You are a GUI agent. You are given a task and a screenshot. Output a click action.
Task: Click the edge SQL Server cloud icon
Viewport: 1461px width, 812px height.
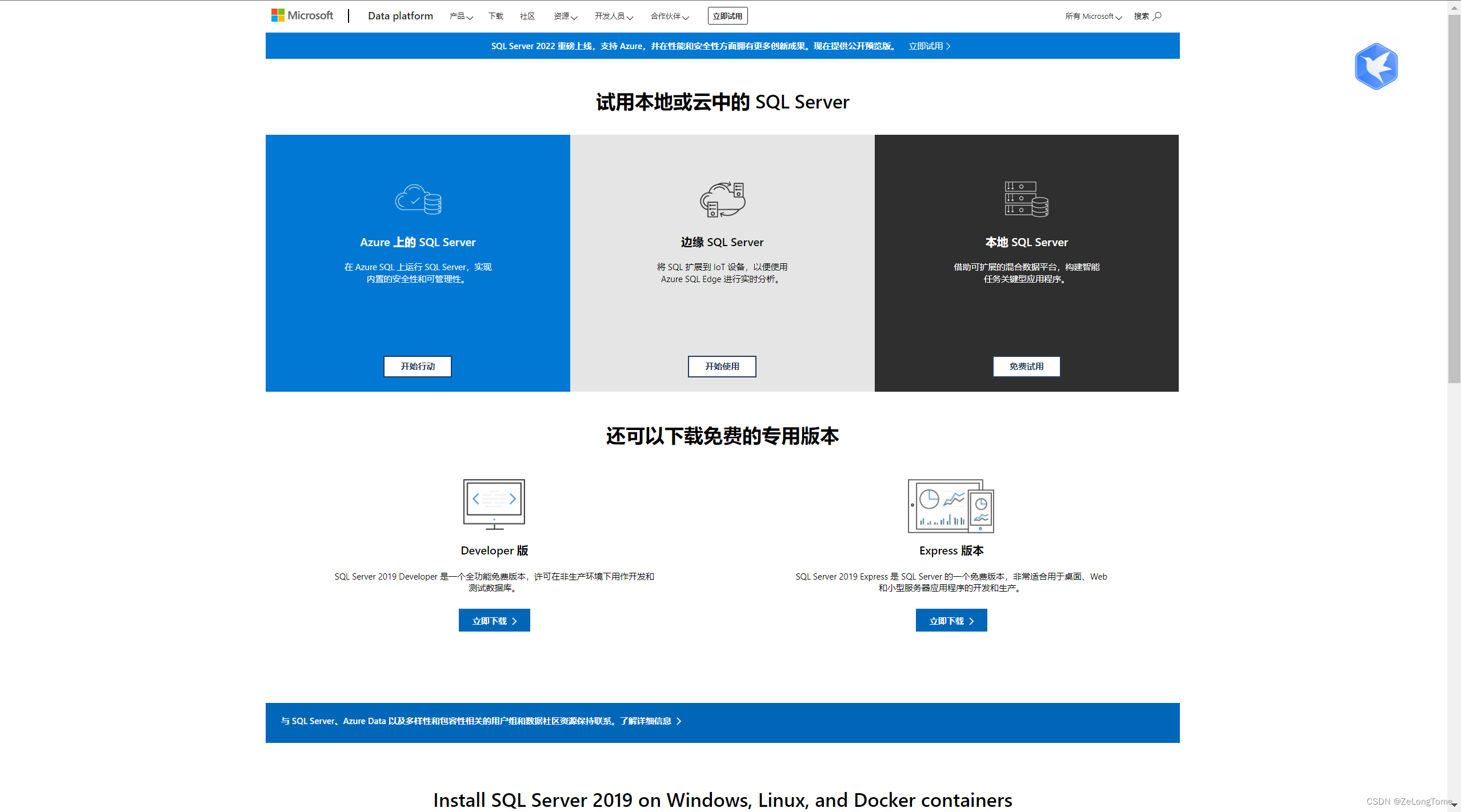(722, 199)
